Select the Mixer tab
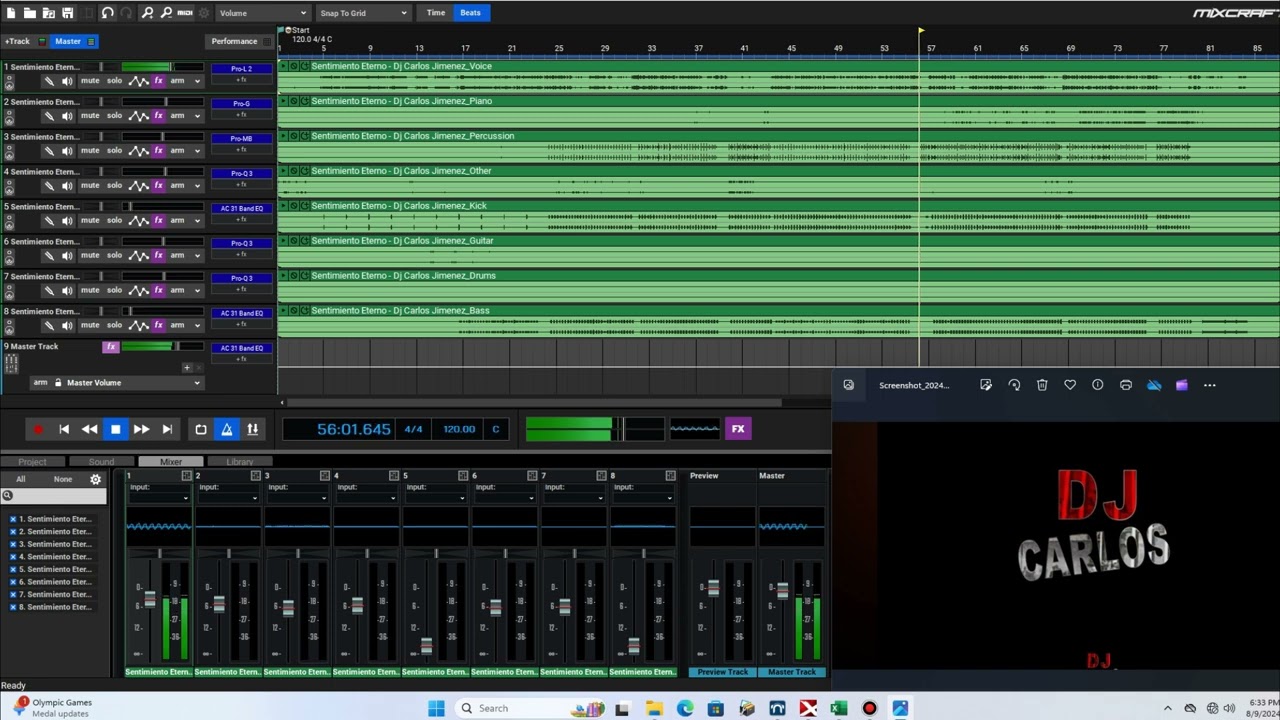Image resolution: width=1280 pixels, height=720 pixels. pyautogui.click(x=171, y=462)
